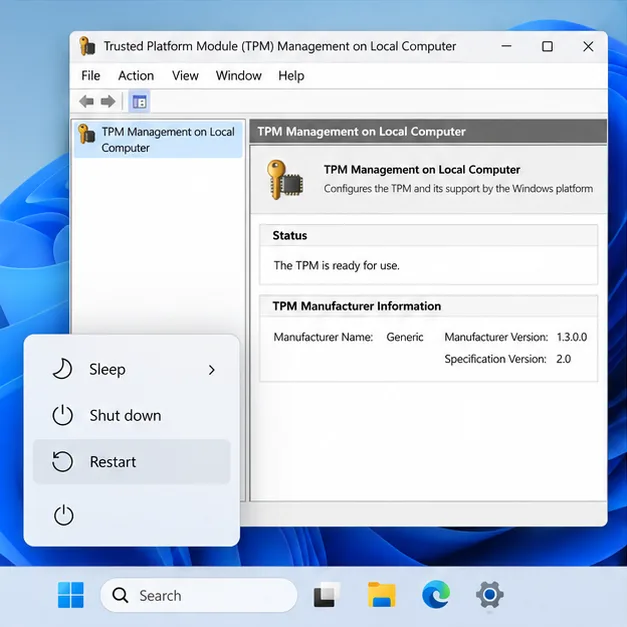Open the Help menu
627x627 pixels.
[x=291, y=76]
